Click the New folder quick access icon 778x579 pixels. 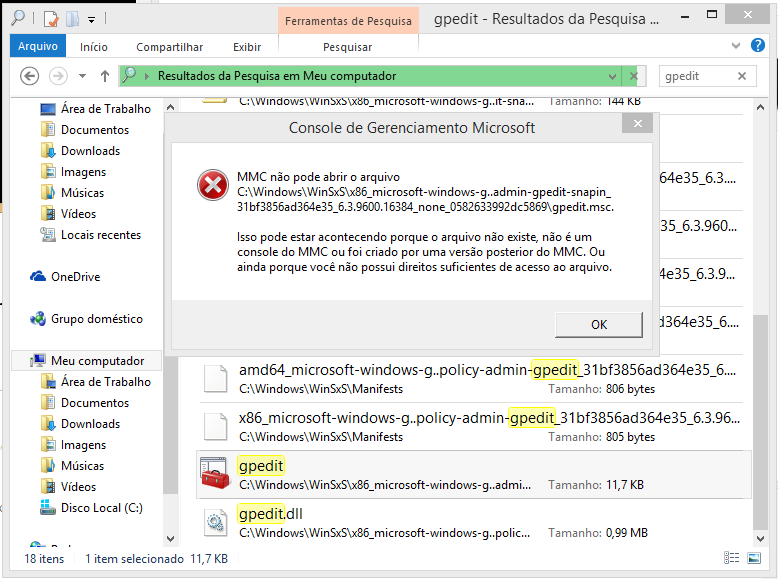(x=72, y=19)
